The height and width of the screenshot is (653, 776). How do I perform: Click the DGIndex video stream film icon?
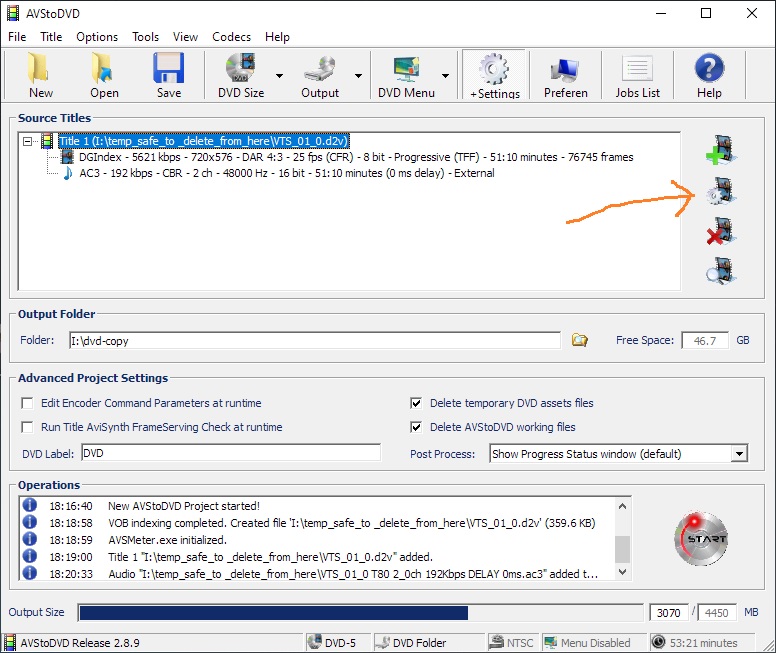(x=67, y=157)
